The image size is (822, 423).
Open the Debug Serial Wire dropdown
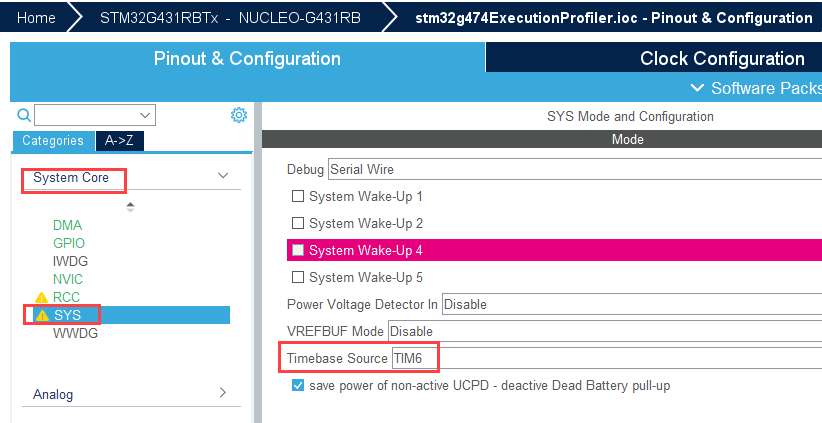point(570,169)
